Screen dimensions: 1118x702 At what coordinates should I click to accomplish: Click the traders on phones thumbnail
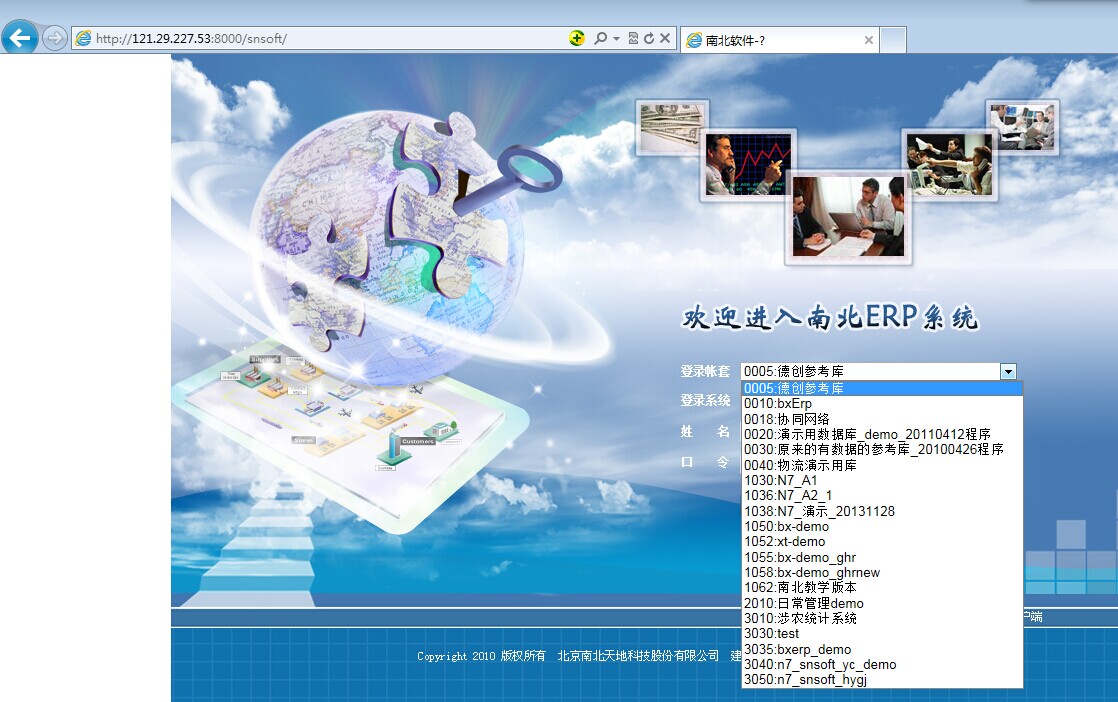[x=948, y=165]
